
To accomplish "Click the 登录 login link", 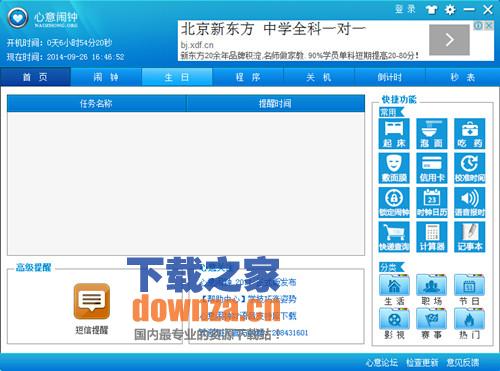I will tap(405, 9).
